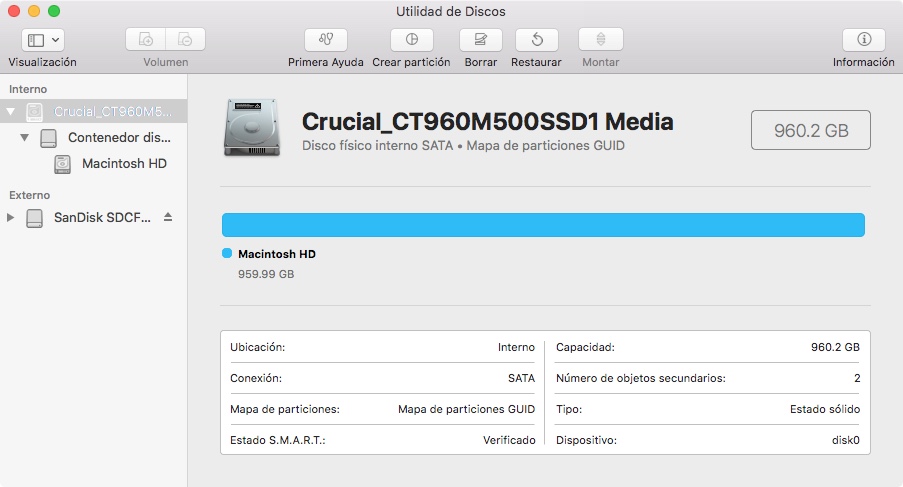
Task: Click the green zoom window button
Action: point(54,11)
